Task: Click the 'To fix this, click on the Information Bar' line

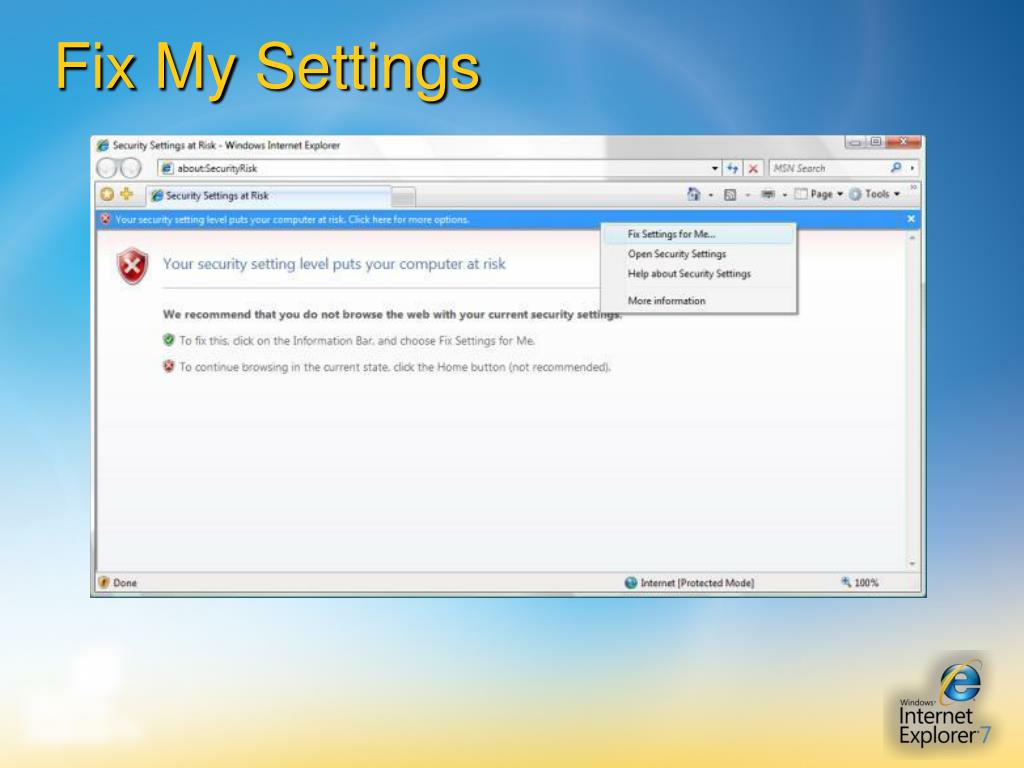Action: tap(357, 340)
